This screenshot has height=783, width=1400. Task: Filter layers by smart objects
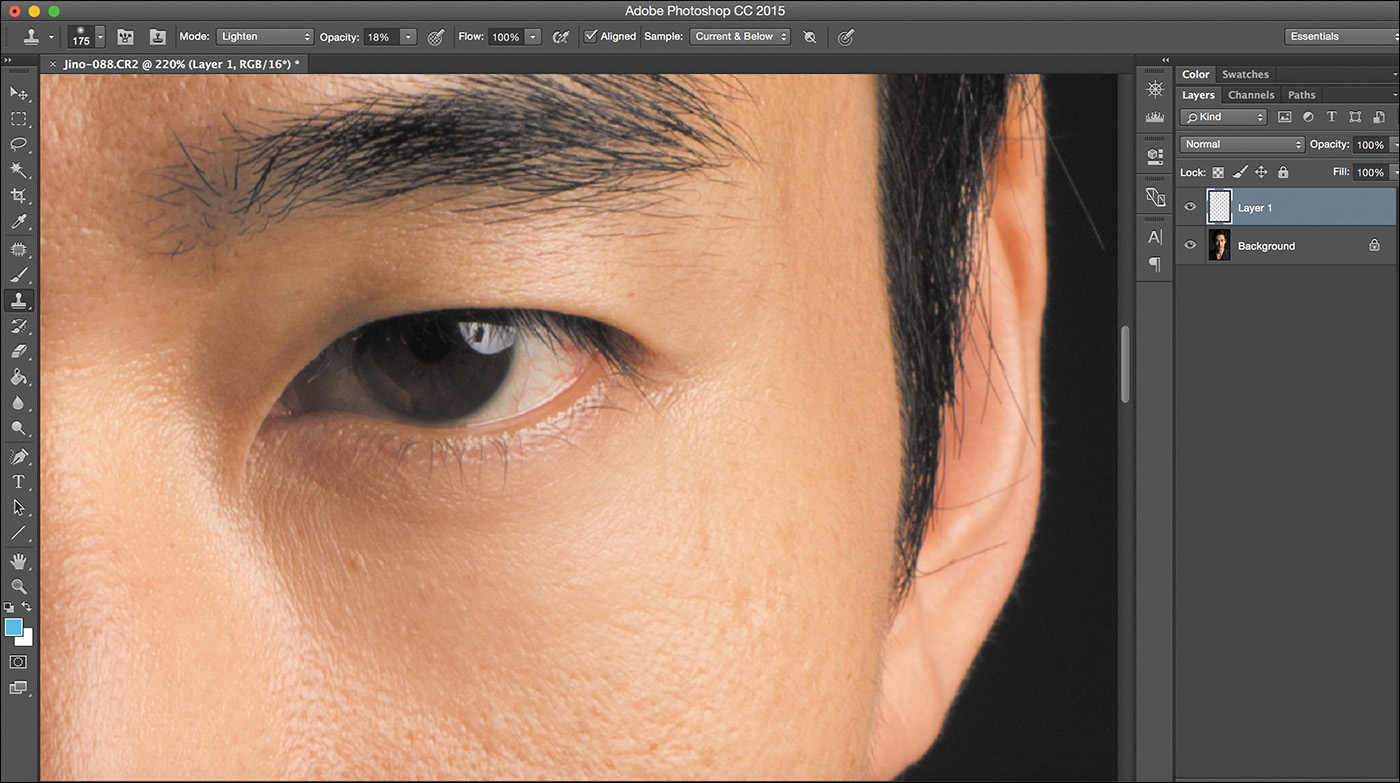[1378, 117]
